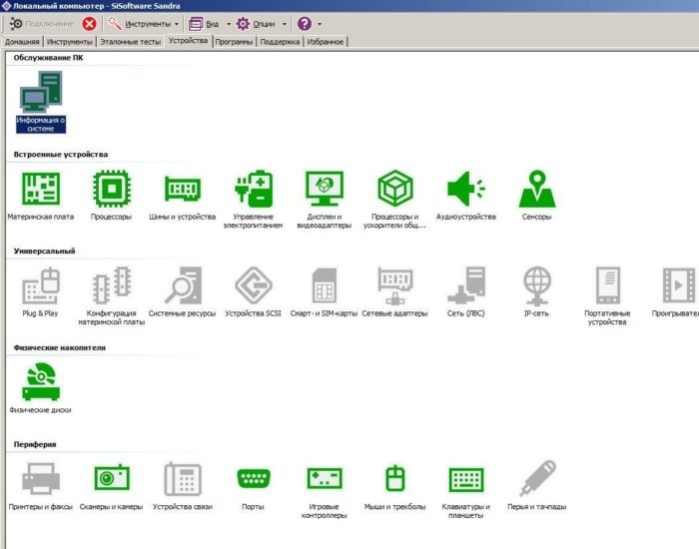Click purple help question icon
The height and width of the screenshot is (549, 699).
[x=304, y=24]
